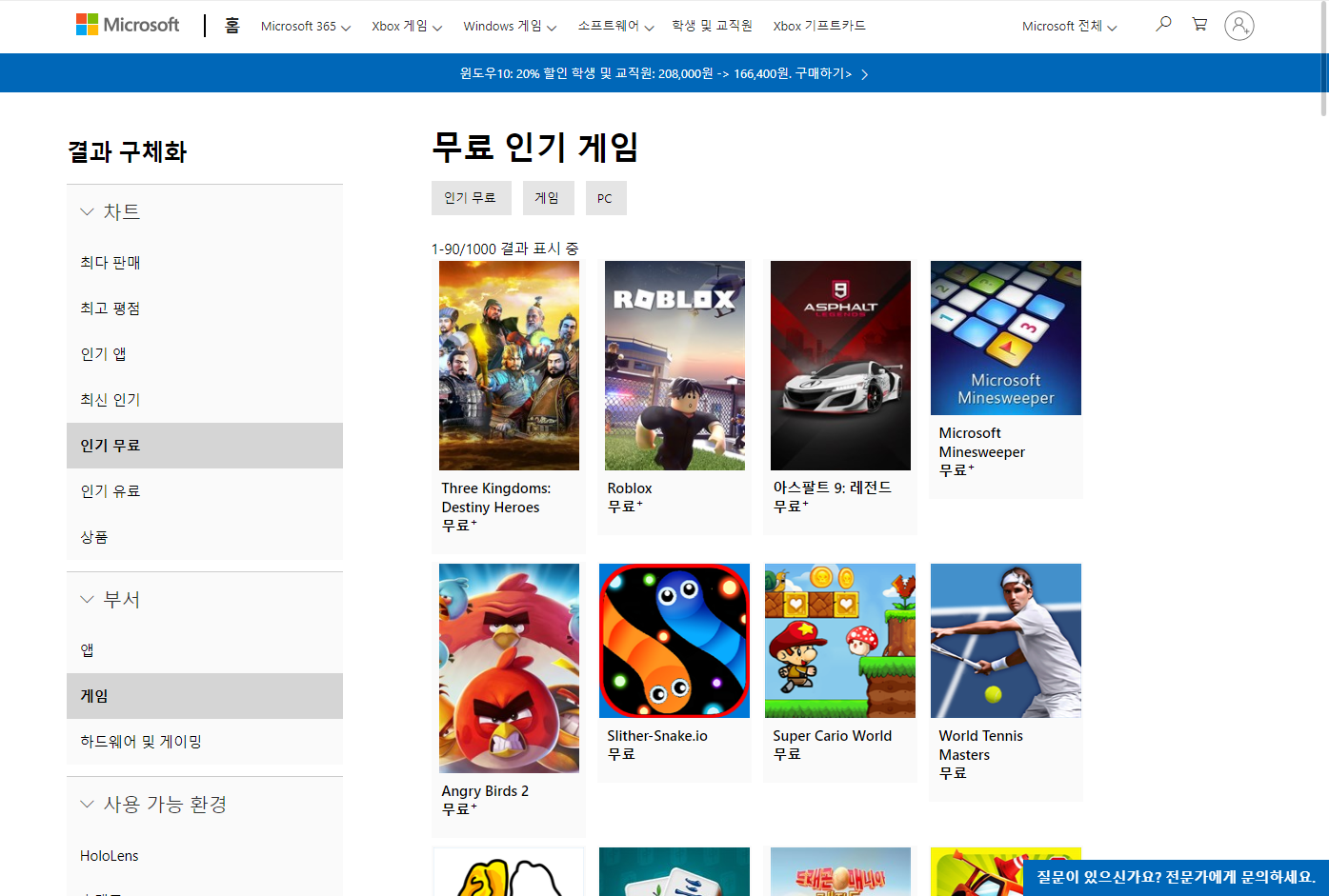The height and width of the screenshot is (896, 1329).
Task: Select 최신 인기 chart filter
Action: (205, 400)
